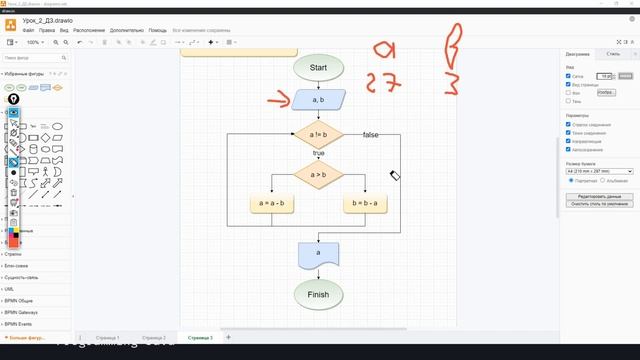Viewport: 640px width, 360px height.
Task: Click the zoom out magnifier icon
Action: pos(66,42)
